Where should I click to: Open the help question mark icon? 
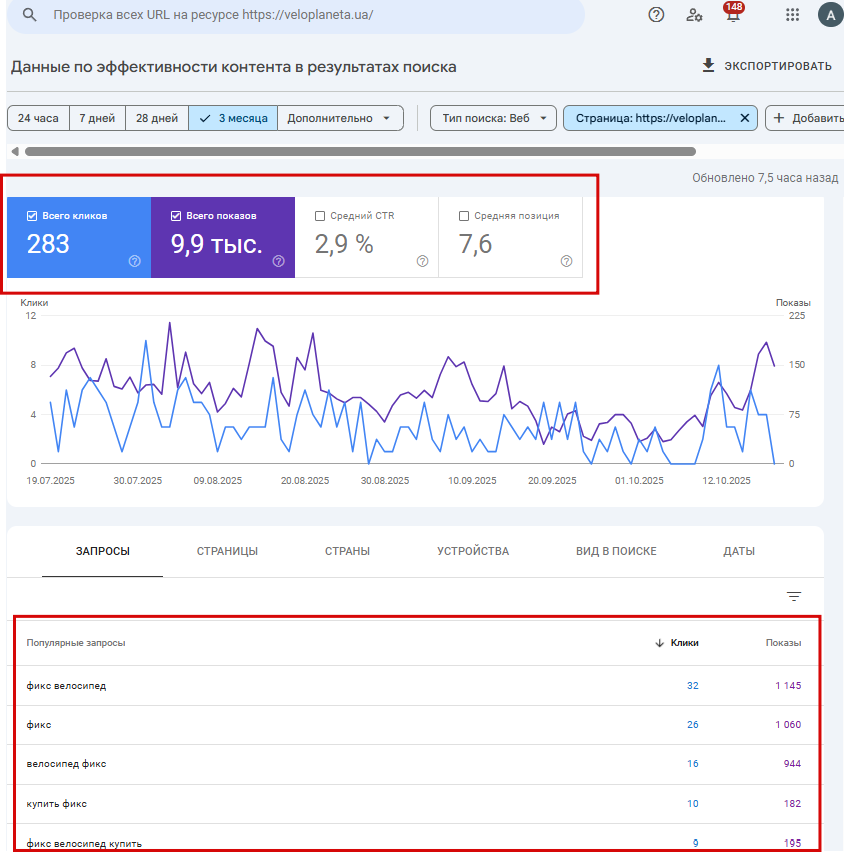coord(657,15)
